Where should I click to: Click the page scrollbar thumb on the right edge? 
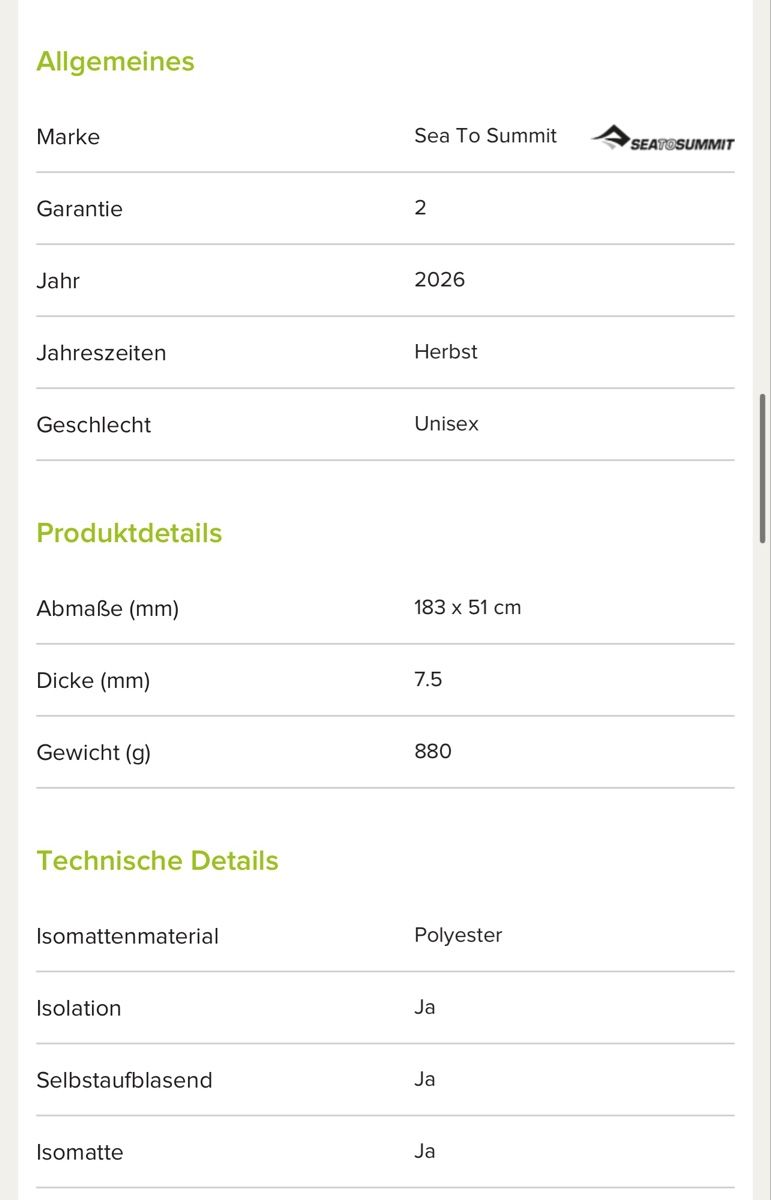763,468
